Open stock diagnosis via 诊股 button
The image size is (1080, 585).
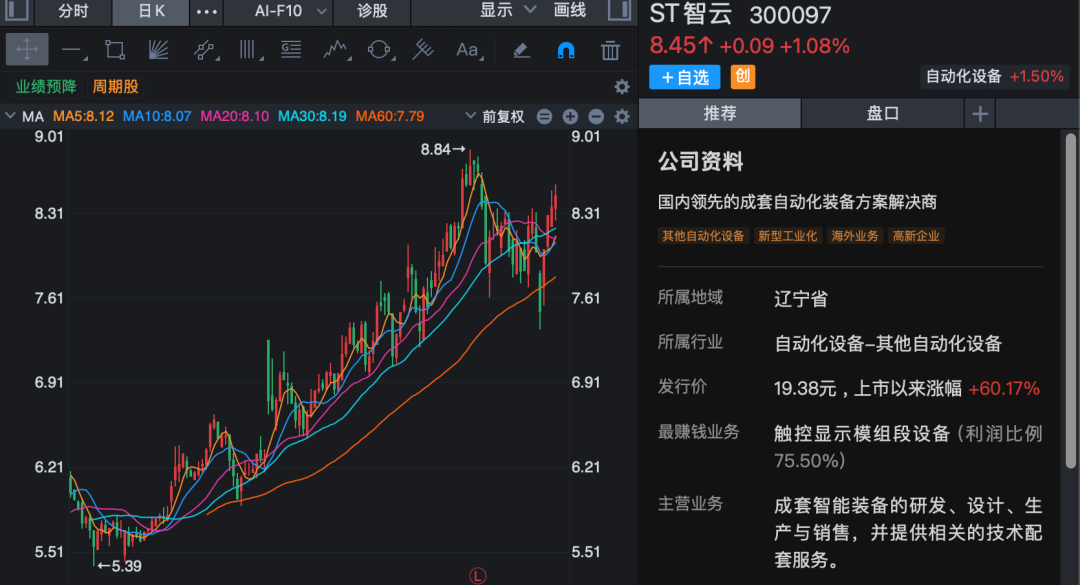tap(375, 13)
